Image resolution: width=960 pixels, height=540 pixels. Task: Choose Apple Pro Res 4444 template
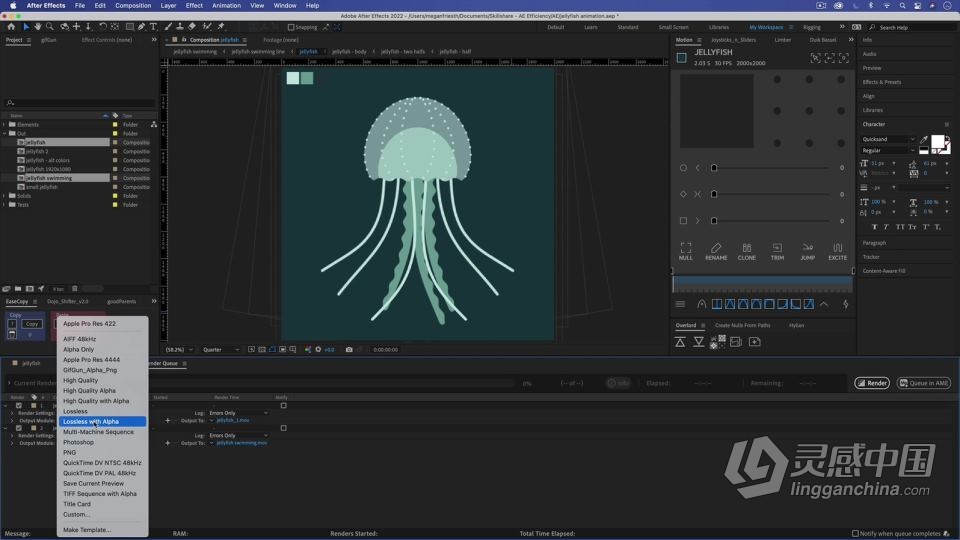click(x=103, y=359)
